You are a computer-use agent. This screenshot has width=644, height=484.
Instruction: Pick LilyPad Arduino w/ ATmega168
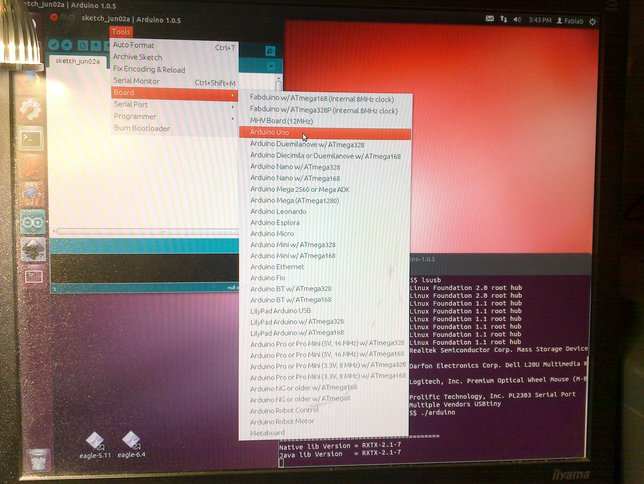324,333
